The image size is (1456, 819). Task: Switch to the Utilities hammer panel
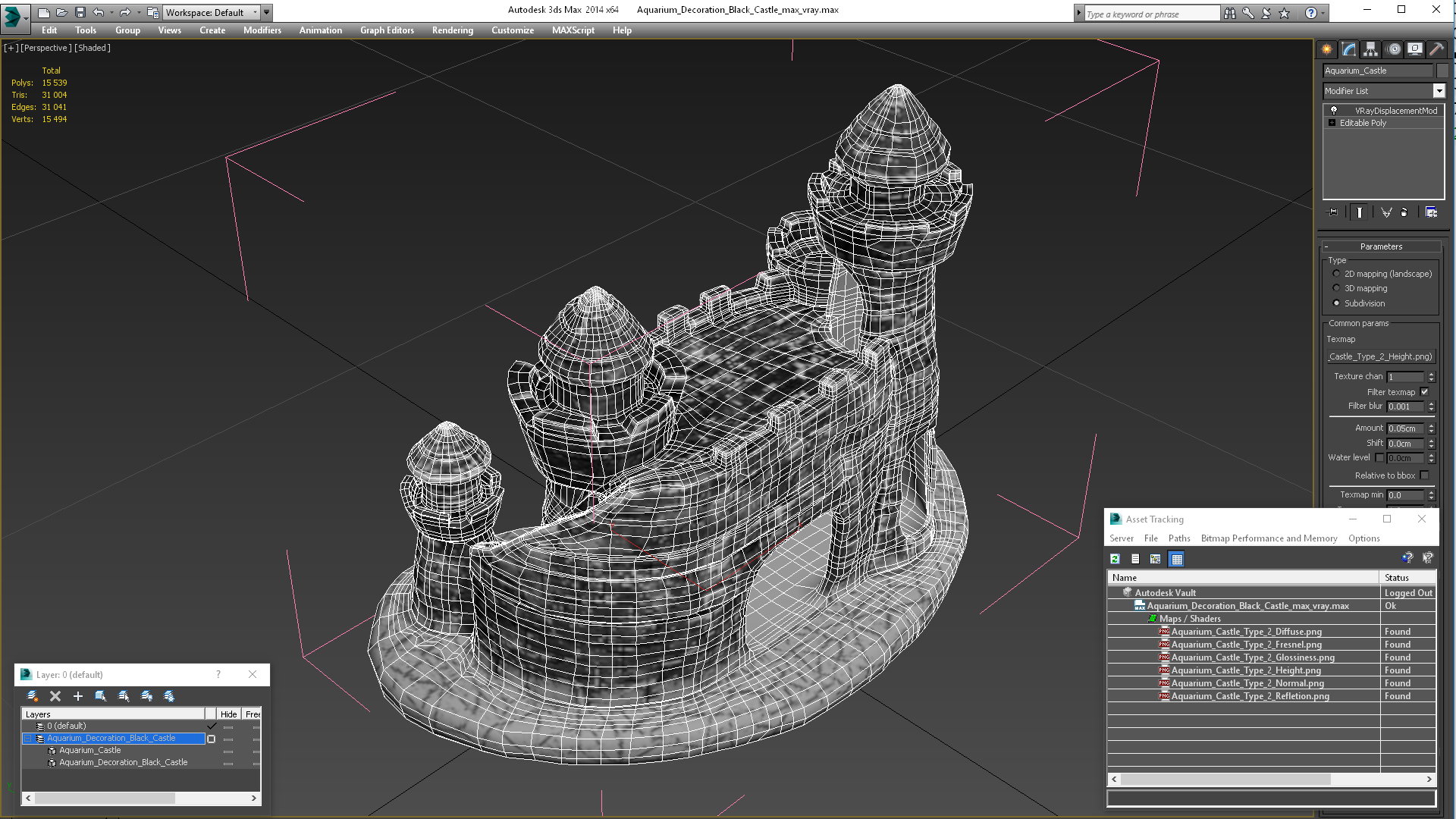click(x=1436, y=49)
